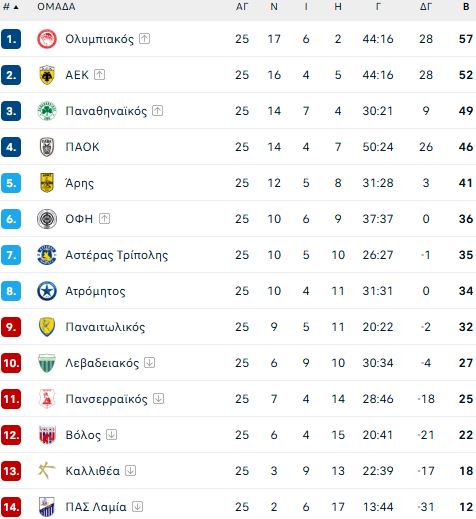Click the ΑΕΚ team logo
Viewport: 476px width, 519px height.
click(47, 75)
